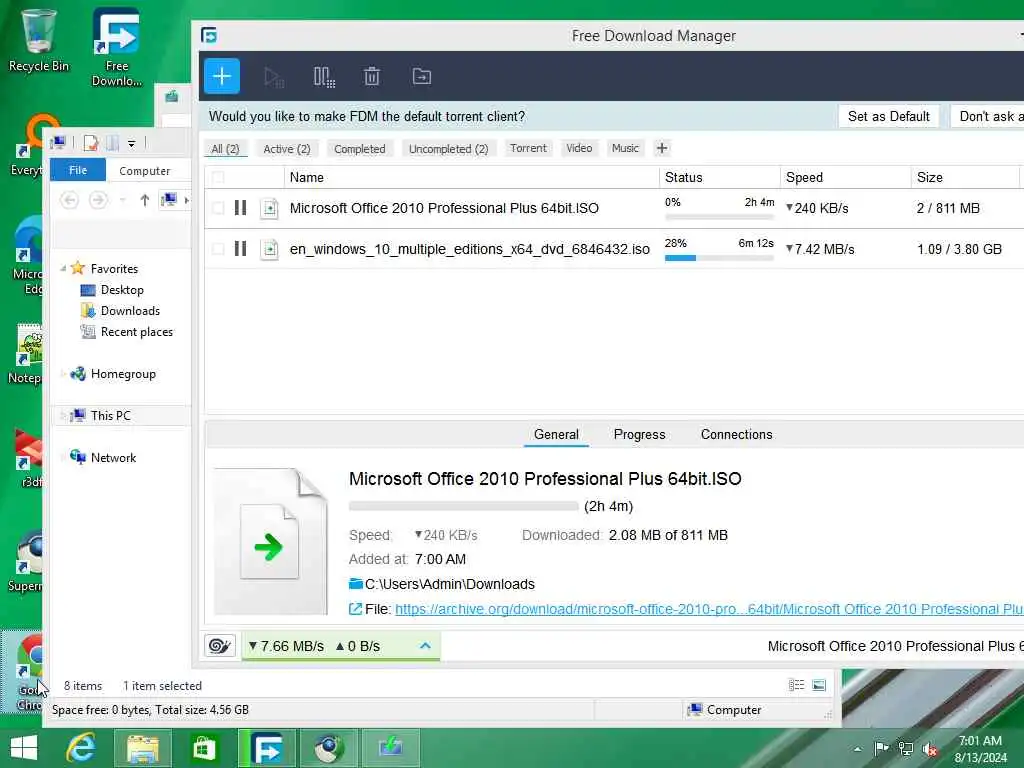Click the details panel progress bar (2h 4m)
1024x768 pixels.
pos(464,506)
